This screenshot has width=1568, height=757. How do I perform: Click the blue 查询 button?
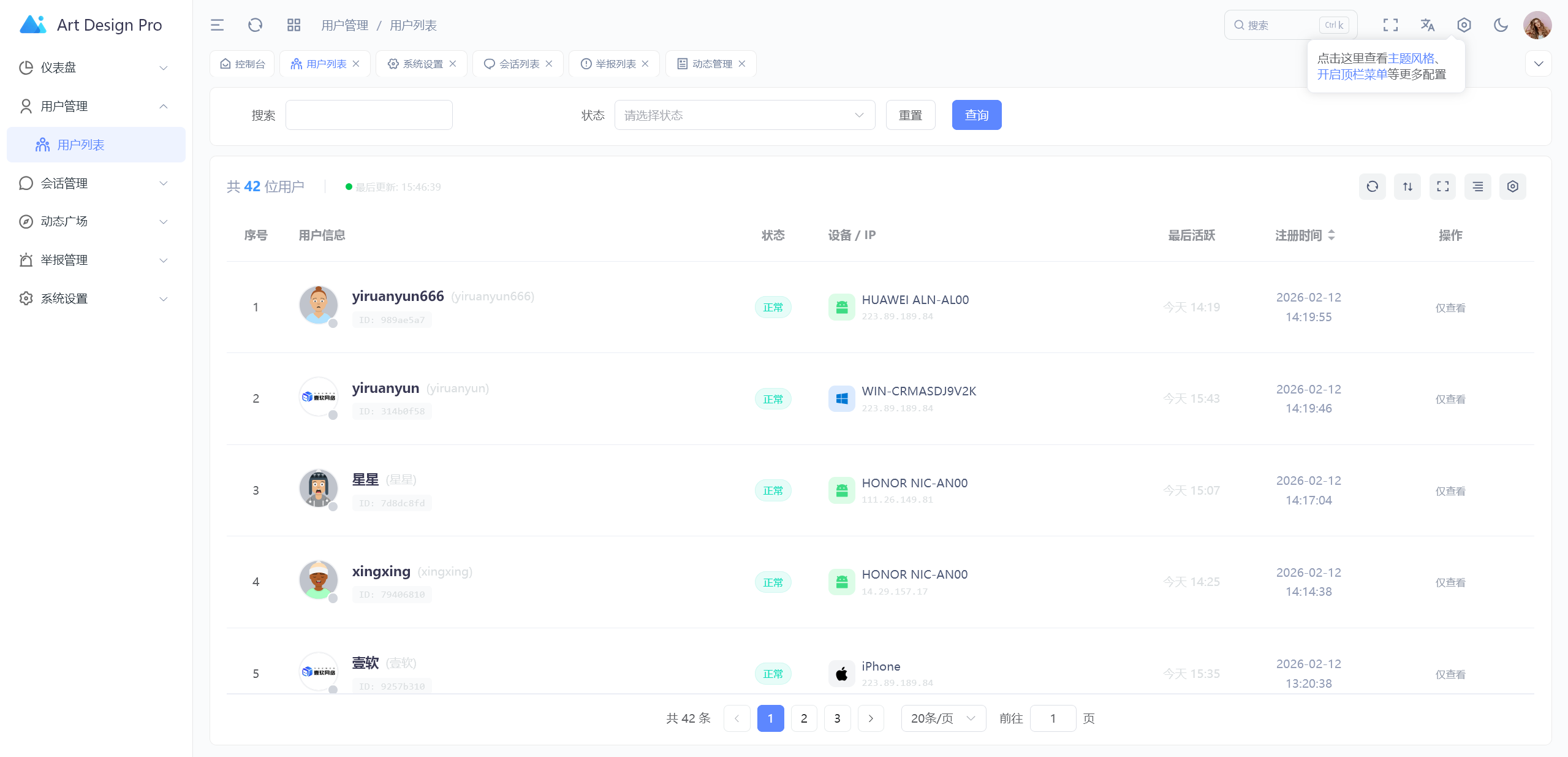click(976, 115)
